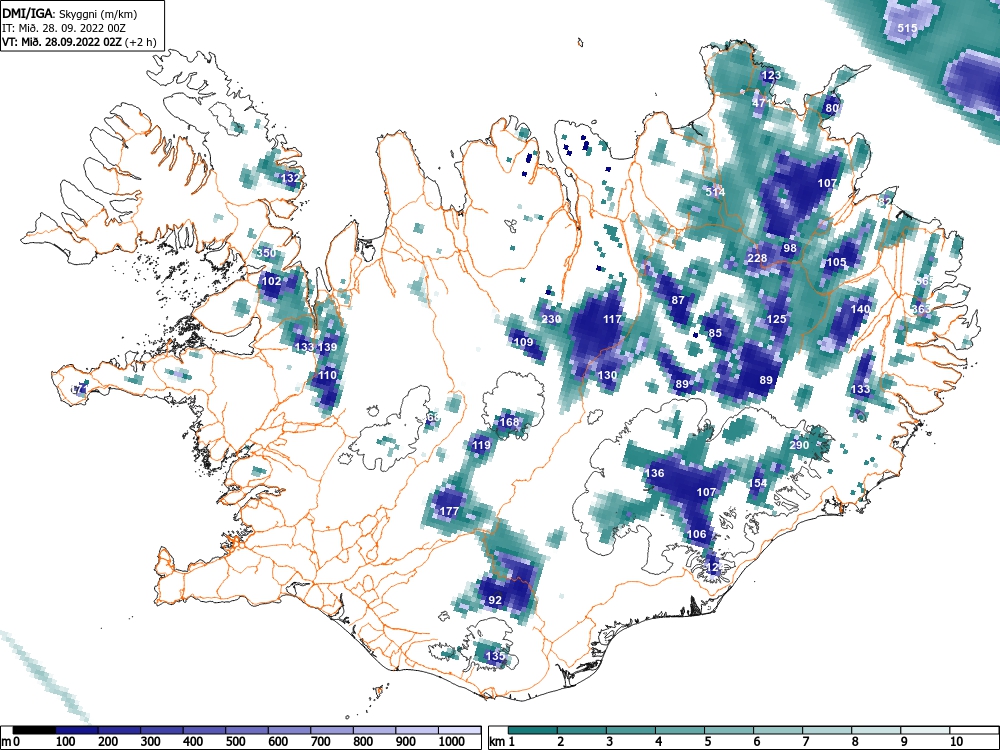
Task: Click the 119 visibility value on the map
Action: click(481, 445)
